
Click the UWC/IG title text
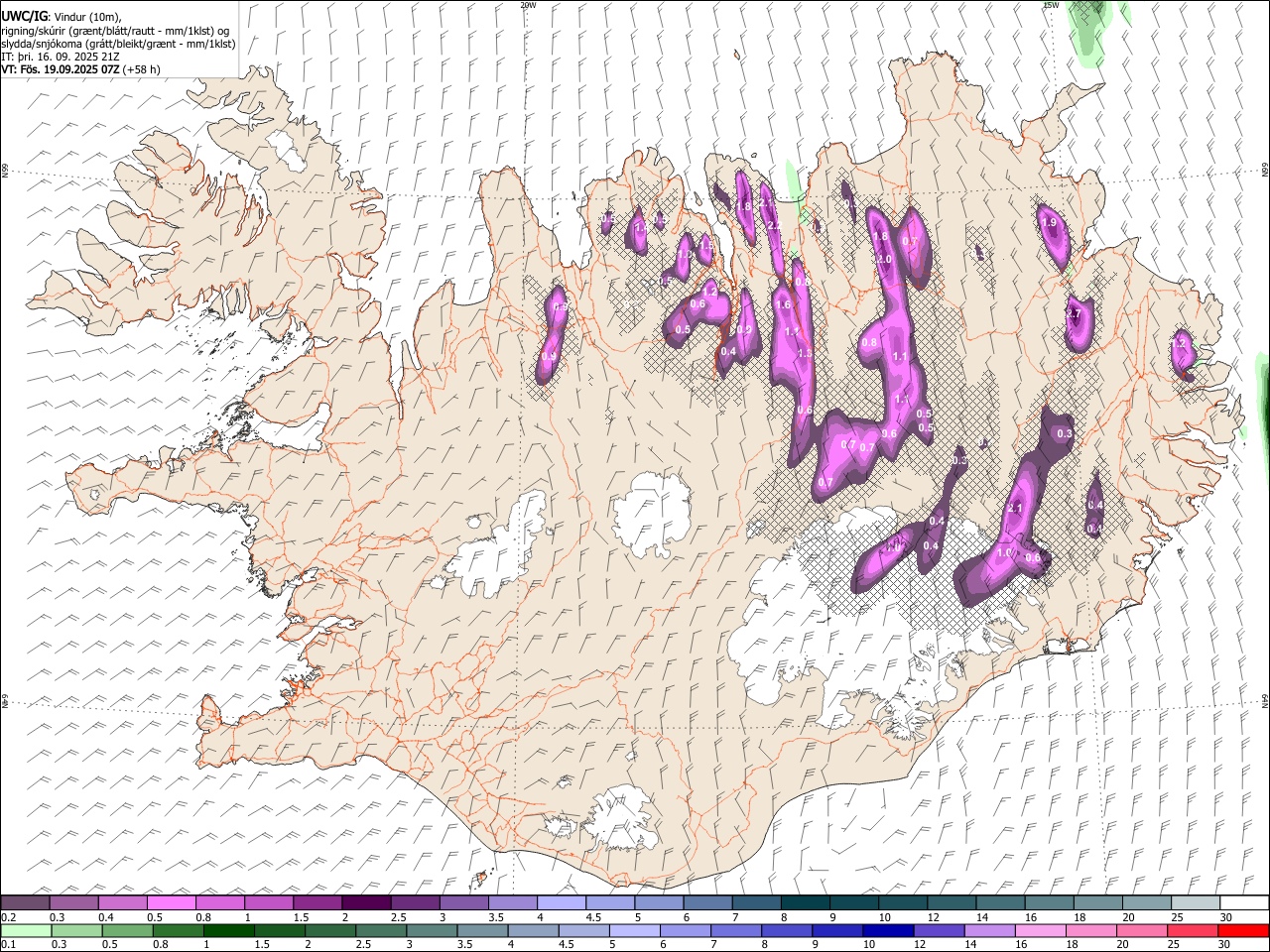[24, 17]
